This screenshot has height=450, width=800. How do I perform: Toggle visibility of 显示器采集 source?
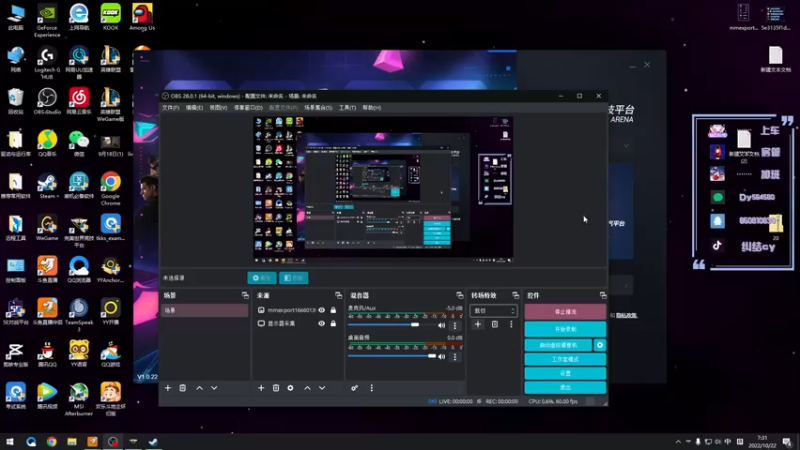(321, 323)
